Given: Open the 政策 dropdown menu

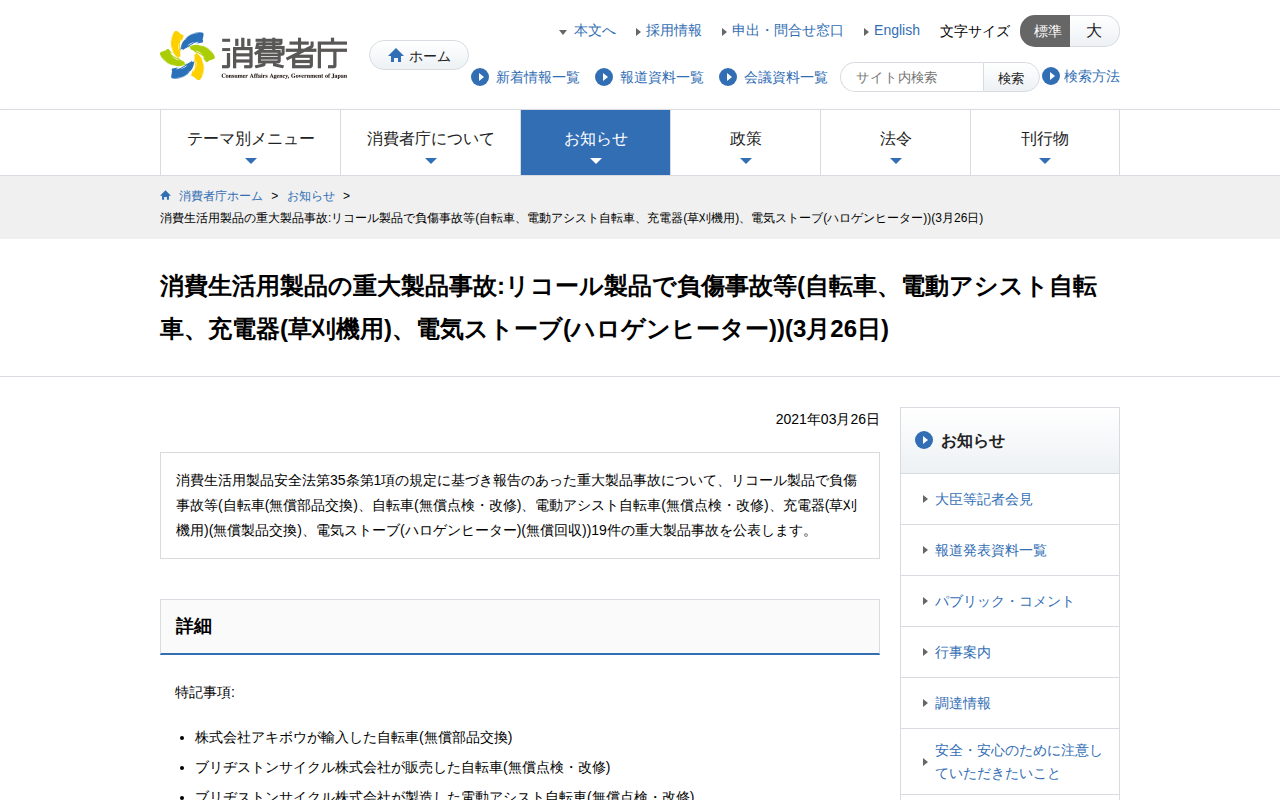Looking at the screenshot, I should point(746,142).
